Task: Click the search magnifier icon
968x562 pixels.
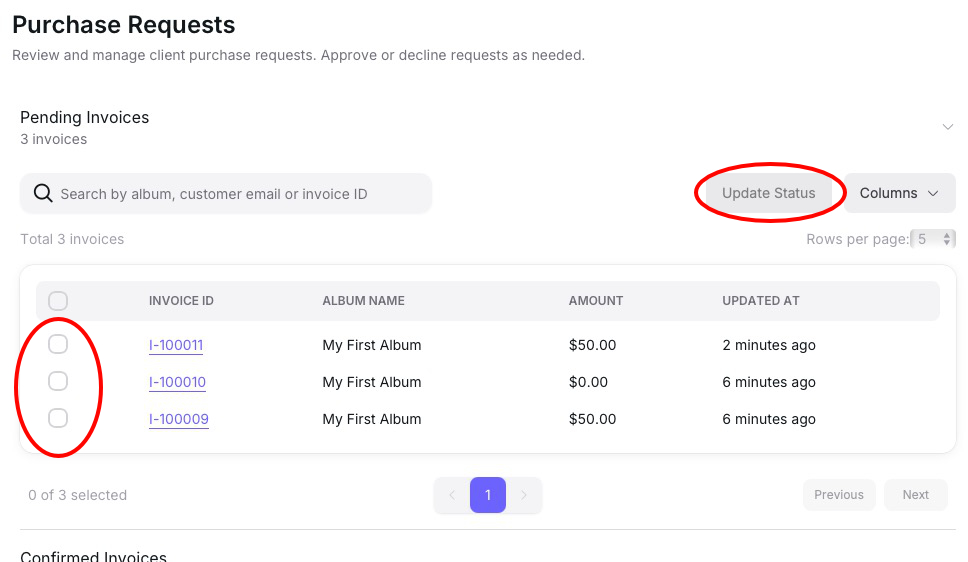Action: 43,194
